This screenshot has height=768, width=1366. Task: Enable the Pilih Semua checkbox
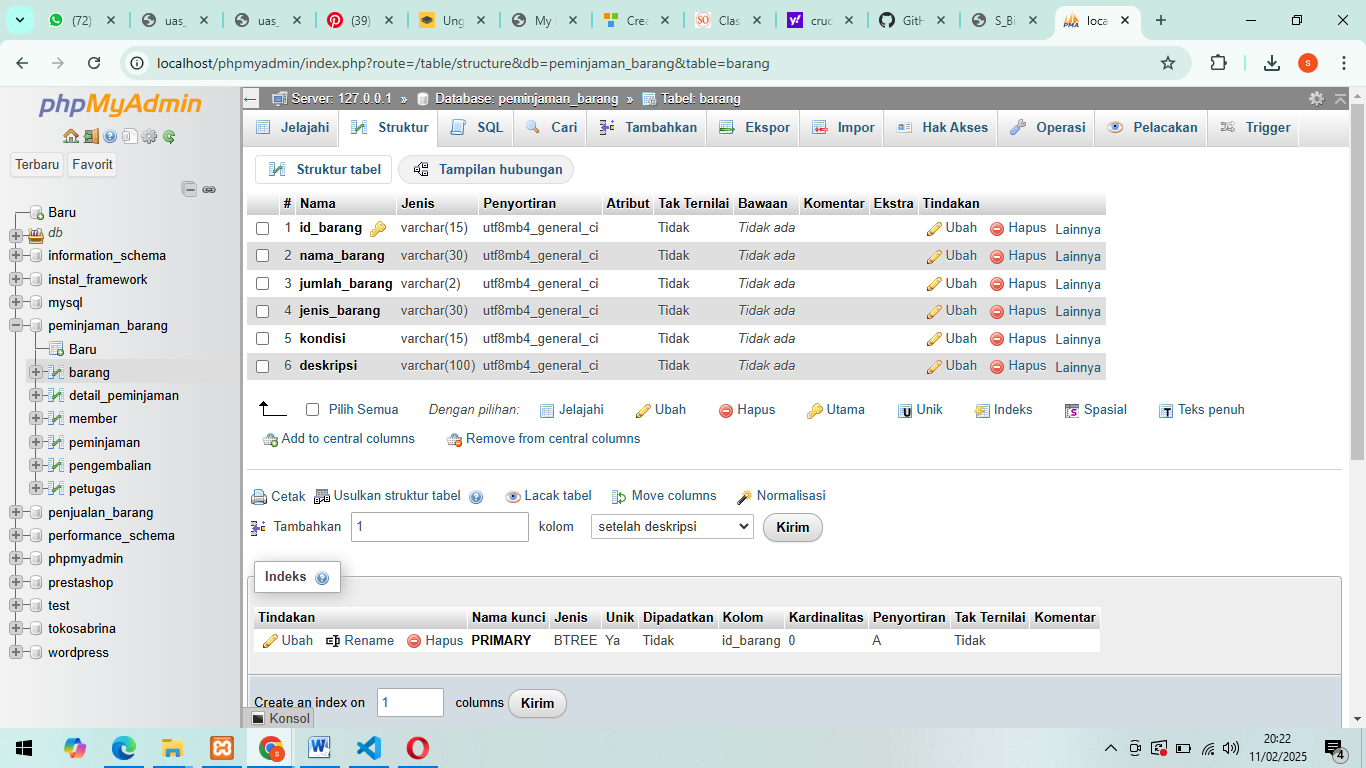click(x=313, y=410)
